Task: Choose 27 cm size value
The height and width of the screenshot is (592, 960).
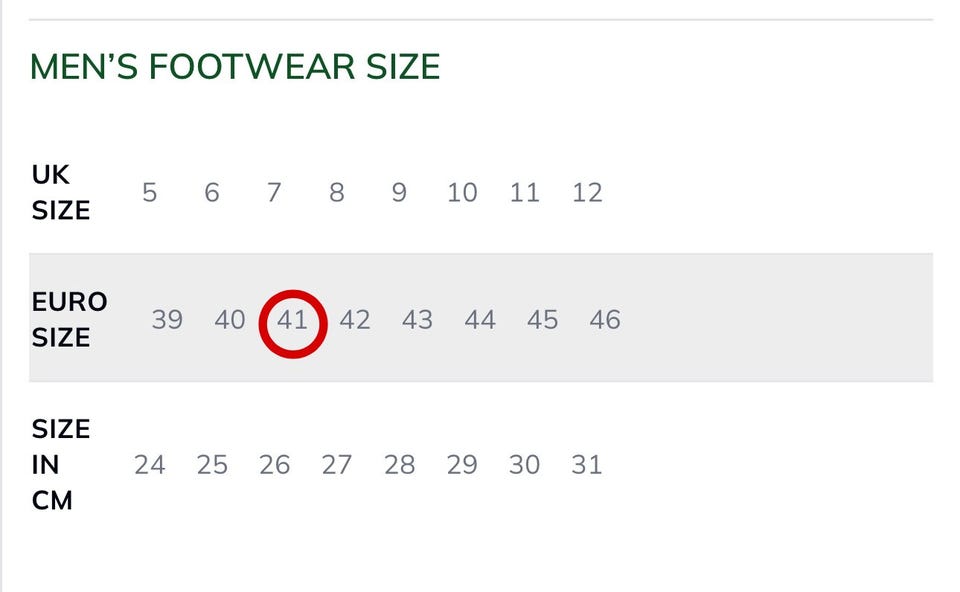Action: tap(337, 465)
